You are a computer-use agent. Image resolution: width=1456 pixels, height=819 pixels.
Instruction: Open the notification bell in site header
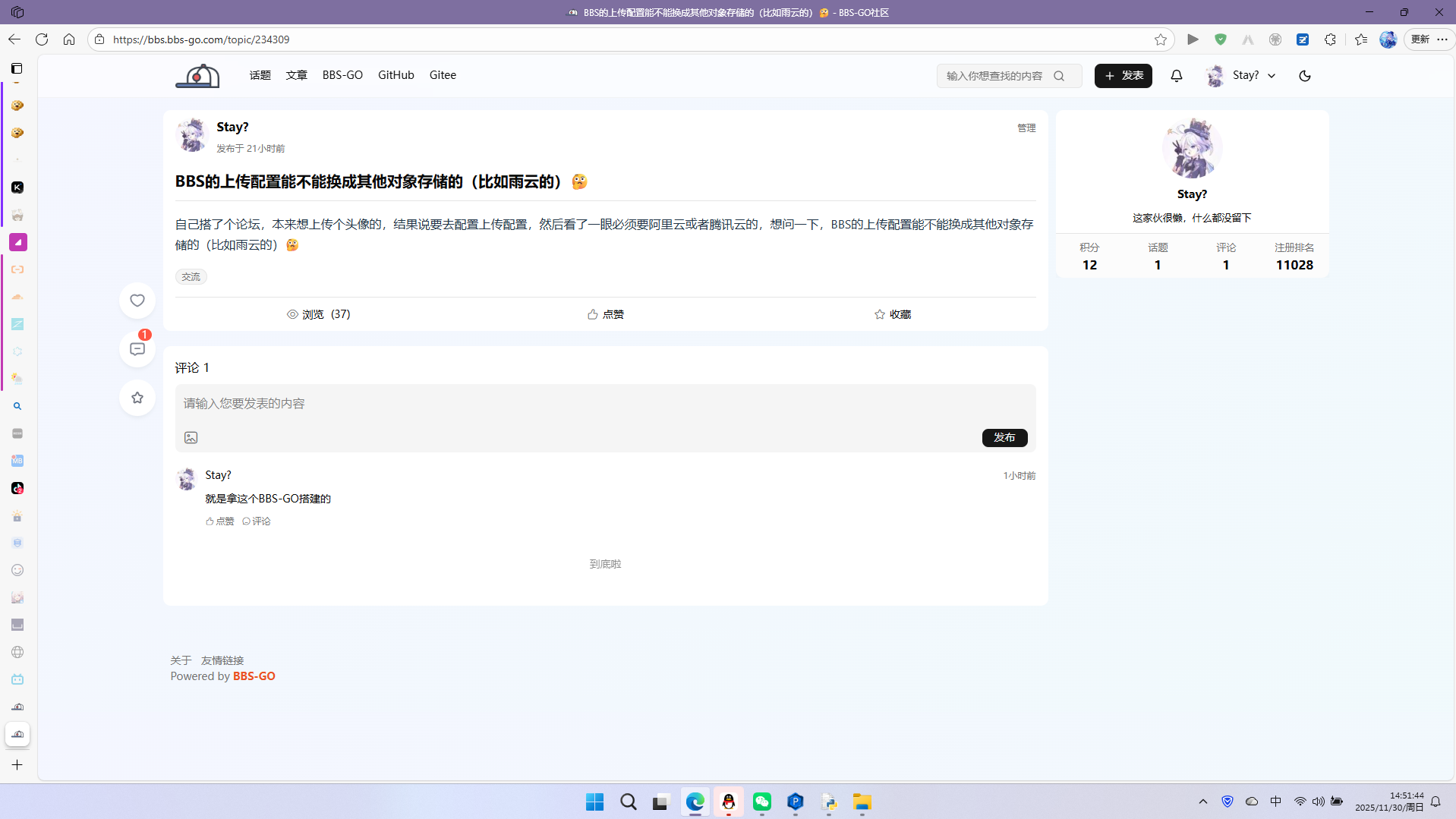click(1176, 76)
